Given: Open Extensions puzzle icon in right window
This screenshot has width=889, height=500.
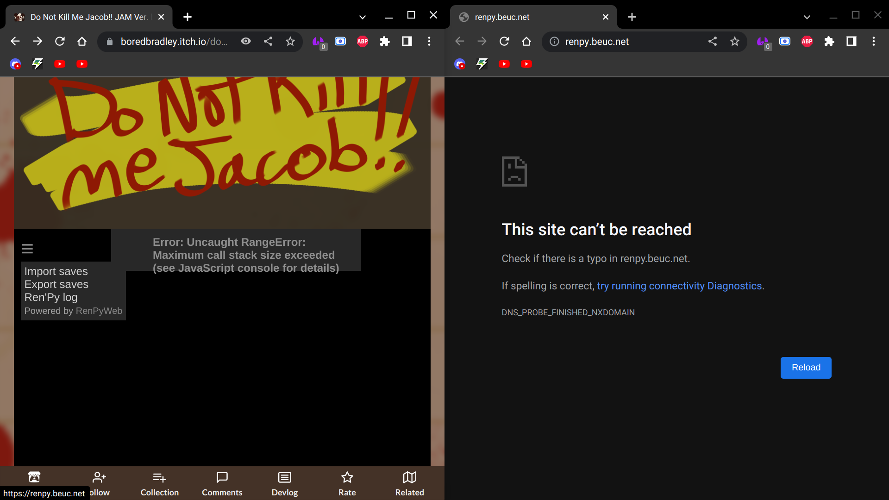Looking at the screenshot, I should click(829, 41).
